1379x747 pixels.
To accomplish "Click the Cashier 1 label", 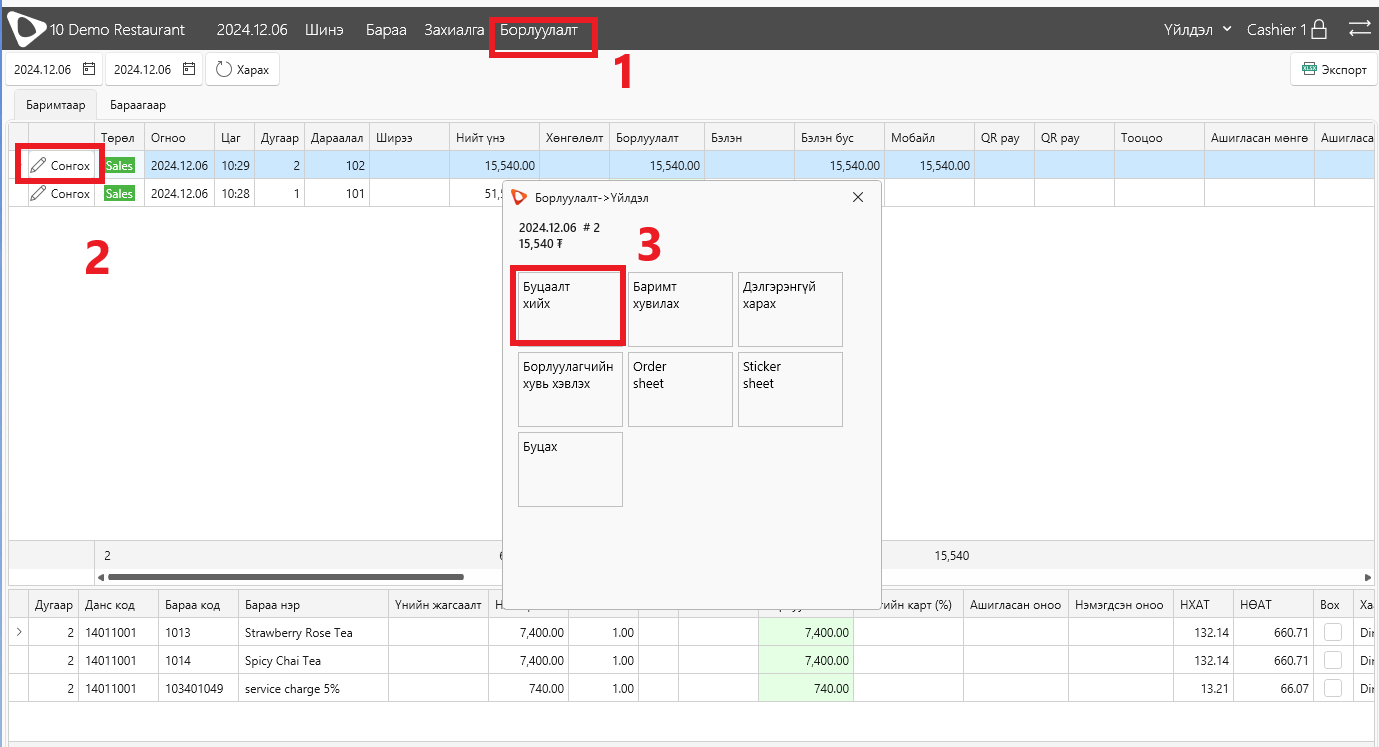I will click(x=1276, y=30).
